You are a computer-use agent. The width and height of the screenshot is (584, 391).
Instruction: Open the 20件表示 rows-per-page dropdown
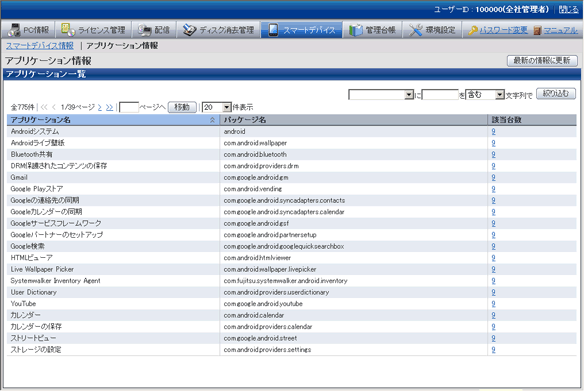click(217, 107)
